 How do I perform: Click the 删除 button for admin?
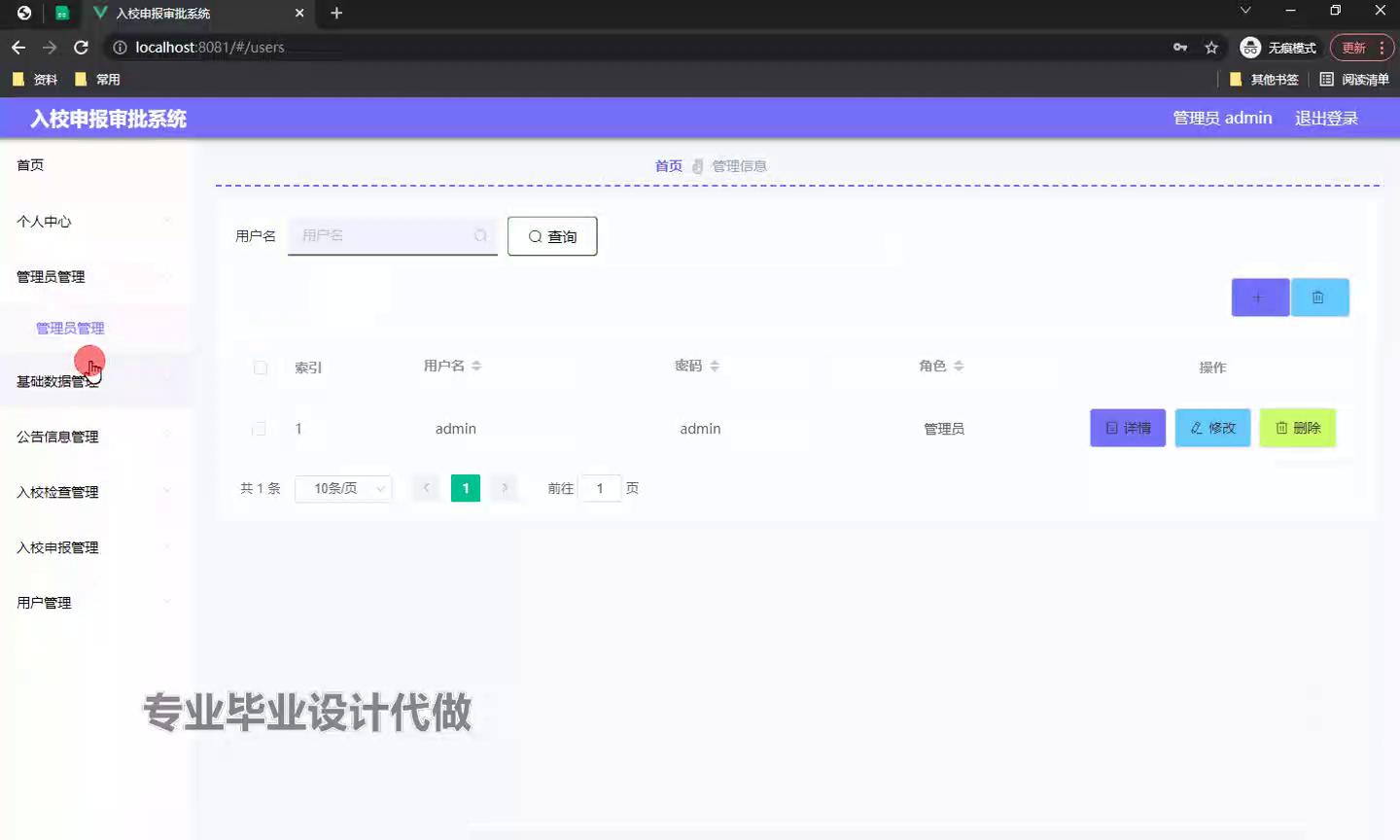[1297, 428]
